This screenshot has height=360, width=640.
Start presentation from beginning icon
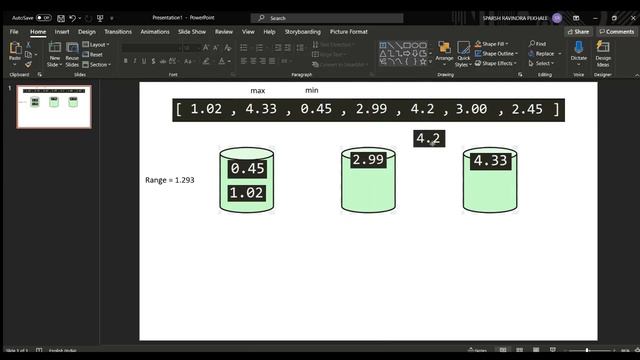click(100, 18)
